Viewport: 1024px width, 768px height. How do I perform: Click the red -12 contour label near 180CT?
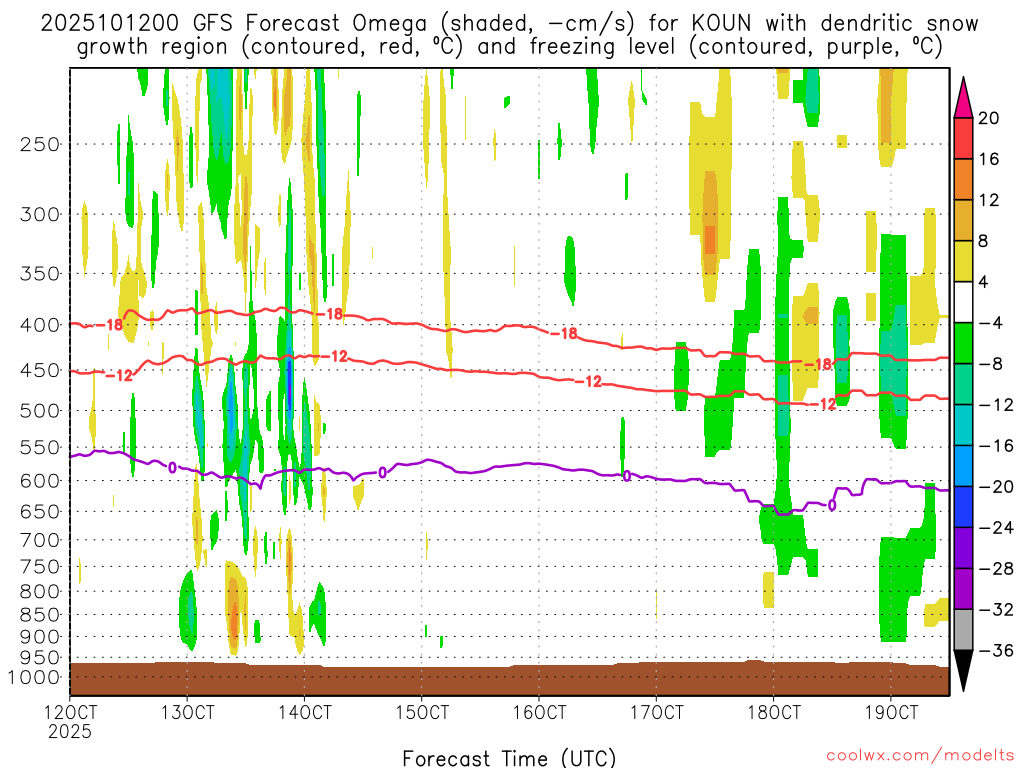[822, 404]
